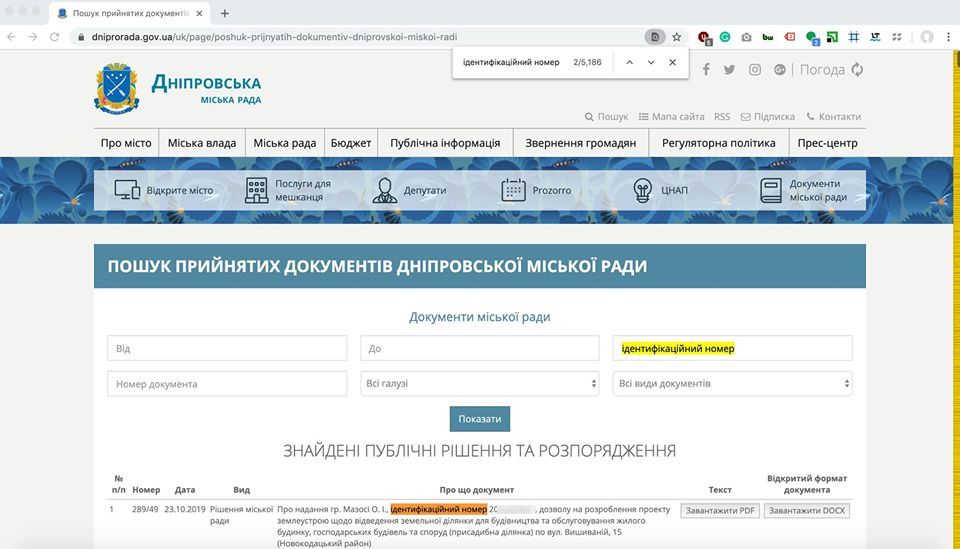Bookmark this page with the star icon
This screenshot has height=549, width=960.
677,37
